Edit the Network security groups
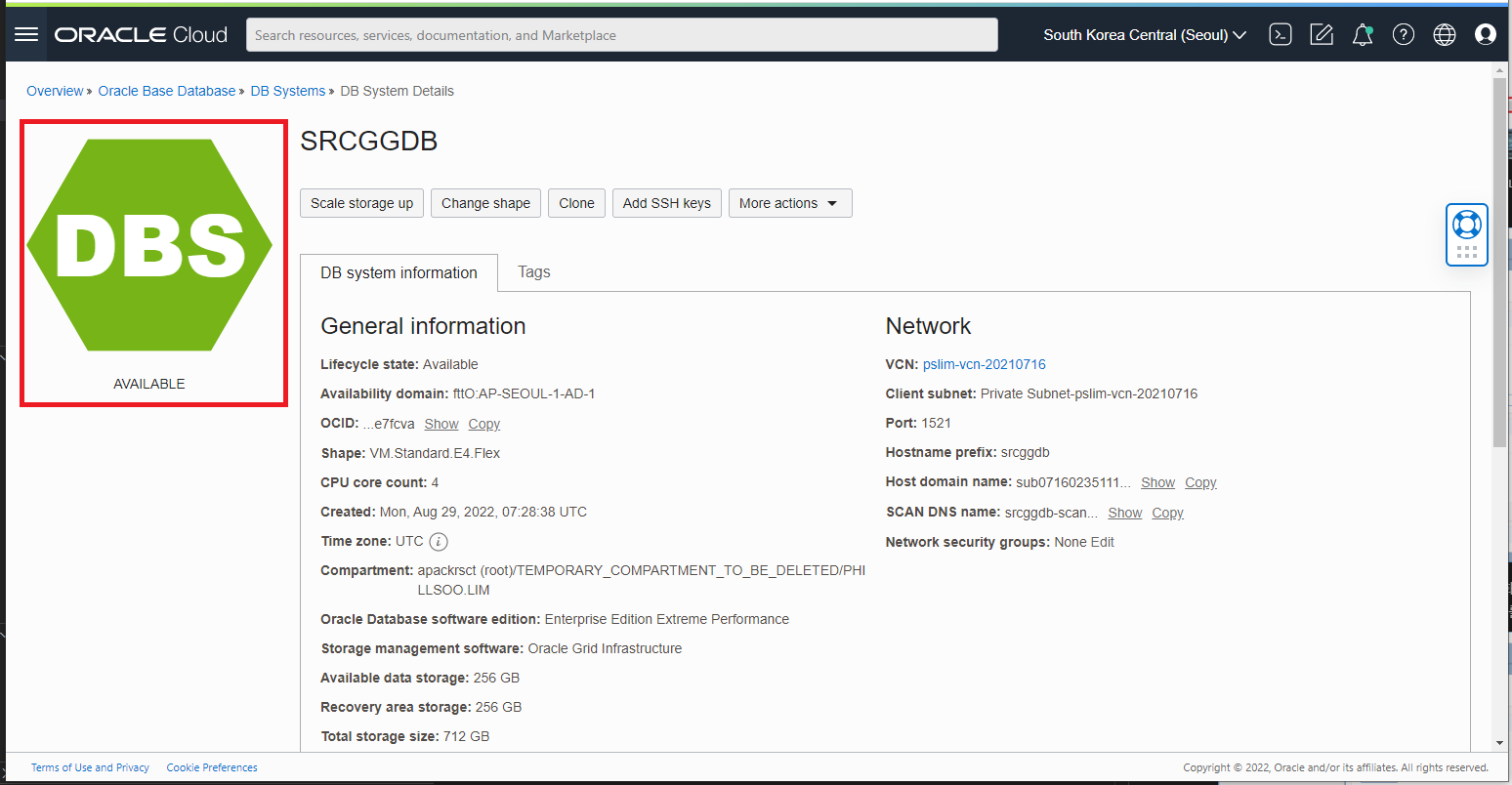The width and height of the screenshot is (1512, 785). (1103, 542)
